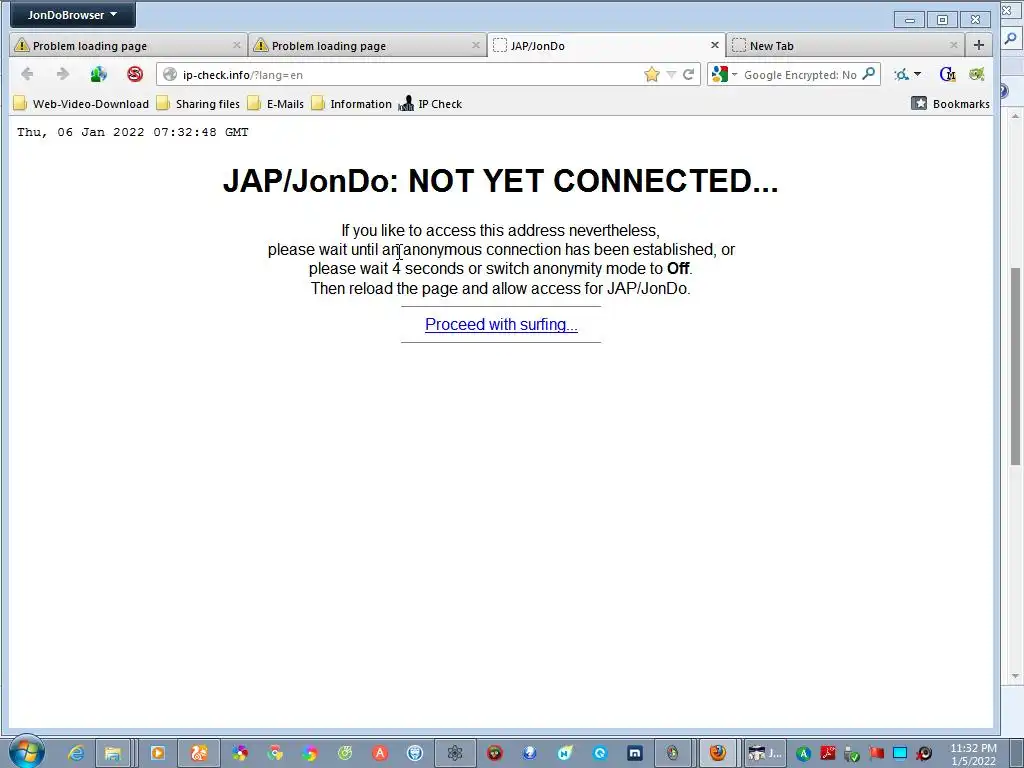
Task: Open the Maxthon browser taskbar icon
Action: click(635, 753)
